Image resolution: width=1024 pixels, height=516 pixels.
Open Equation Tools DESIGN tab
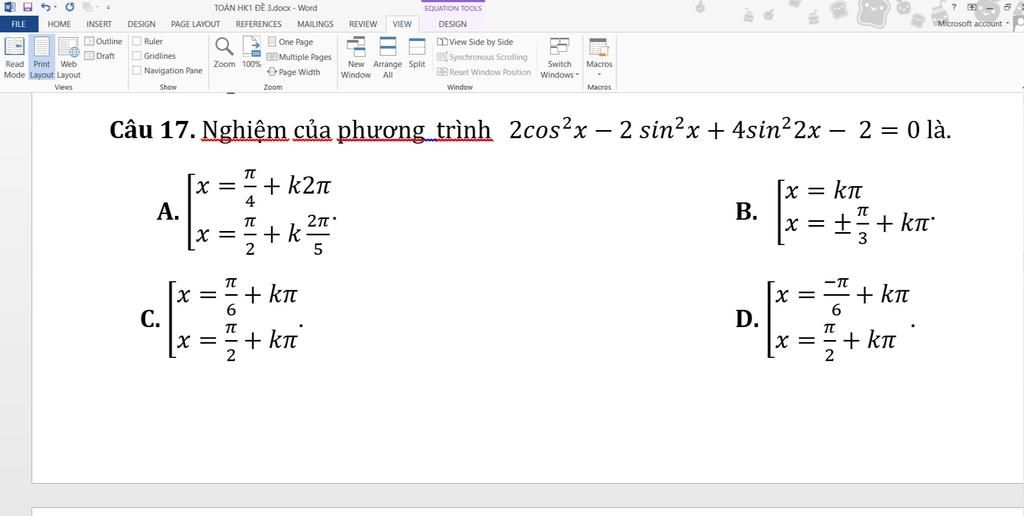coord(453,24)
